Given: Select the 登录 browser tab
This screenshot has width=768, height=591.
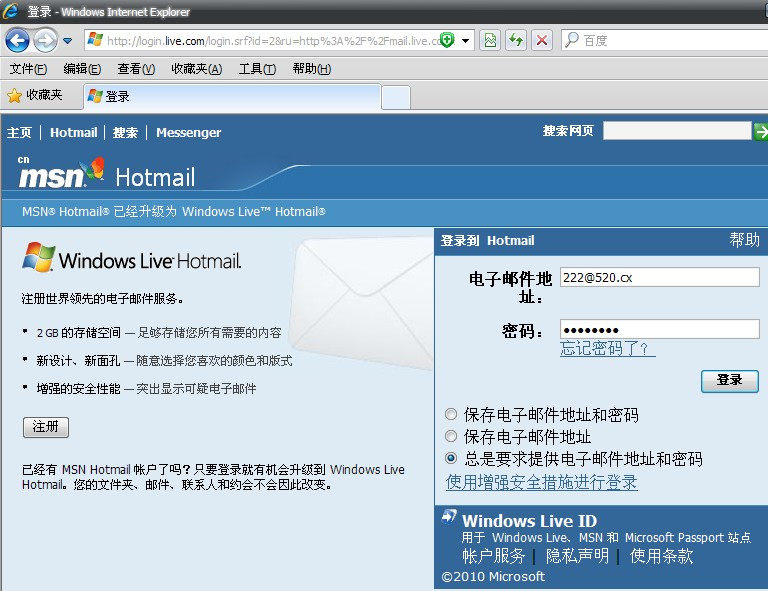Looking at the screenshot, I should click(x=232, y=96).
